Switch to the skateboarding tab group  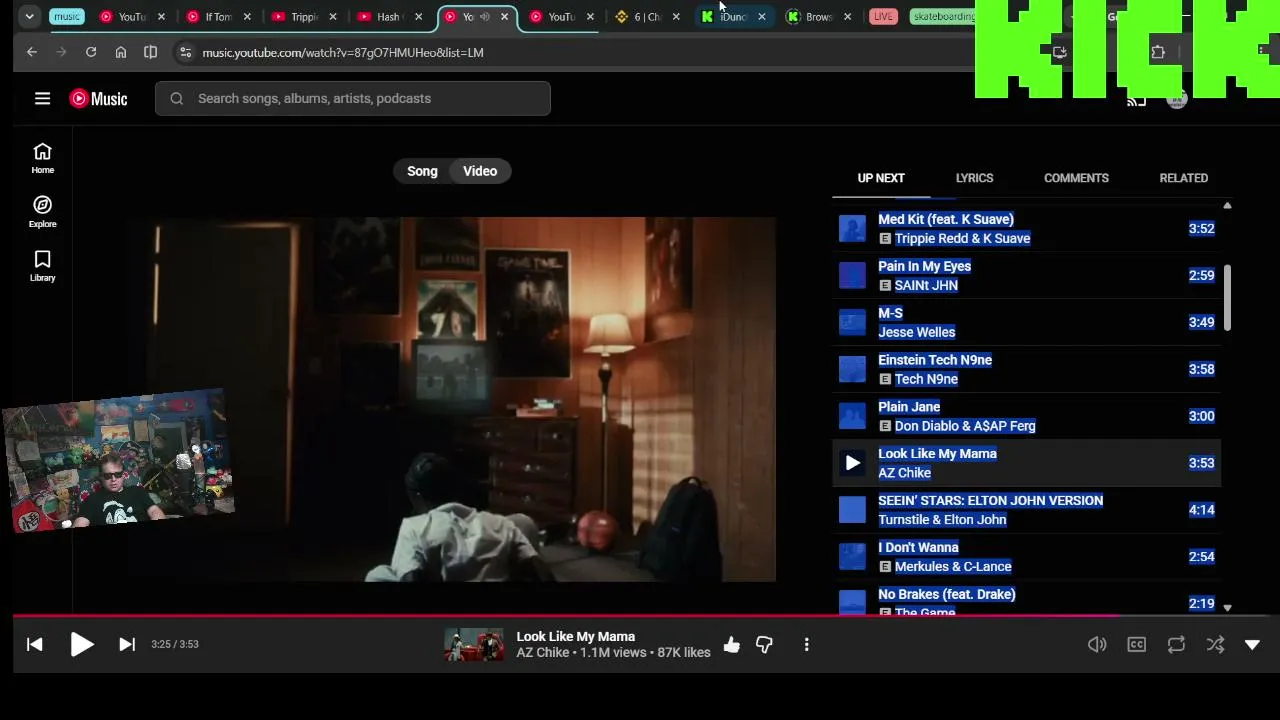click(x=943, y=17)
